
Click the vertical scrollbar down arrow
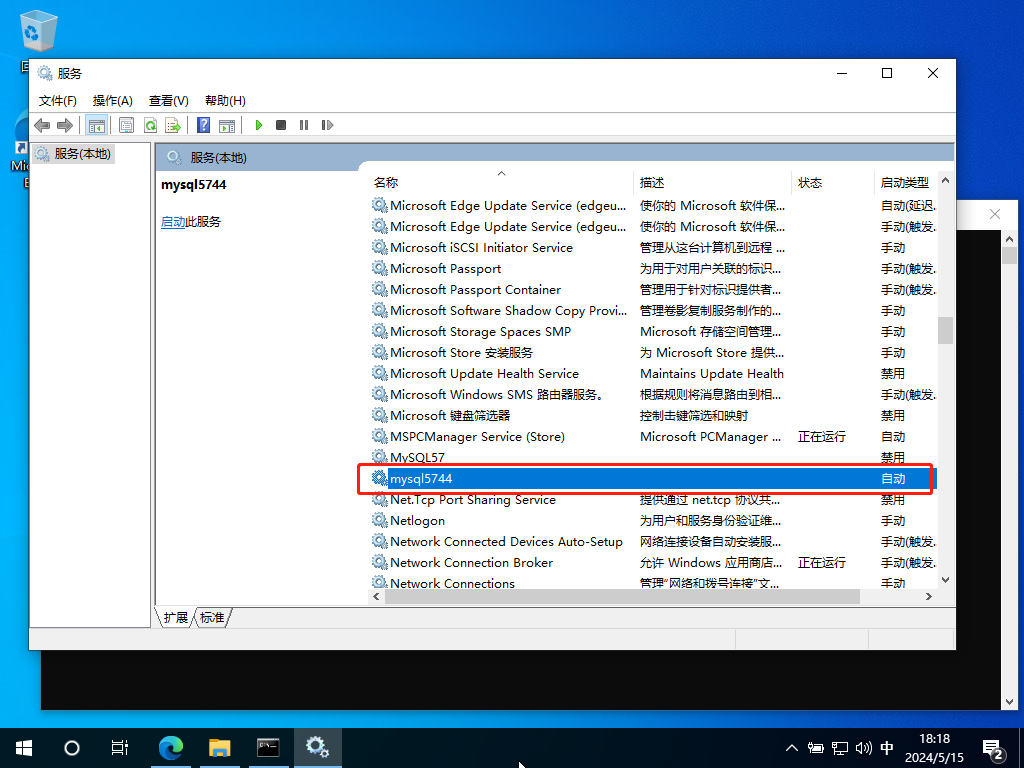point(945,578)
